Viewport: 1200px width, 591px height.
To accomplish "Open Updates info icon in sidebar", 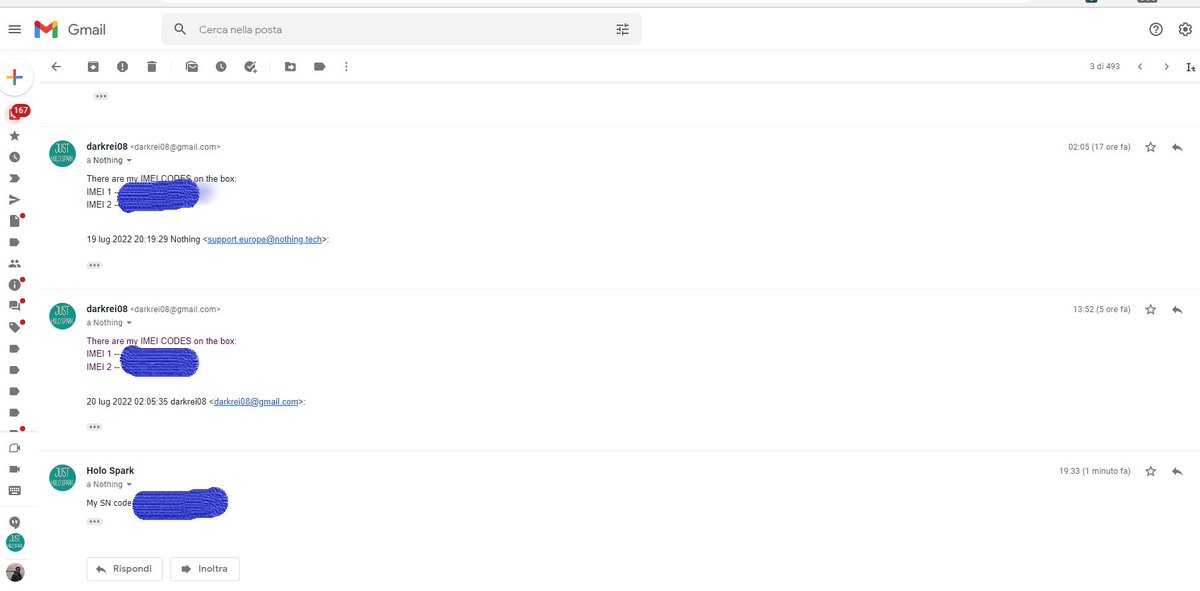I will point(14,284).
